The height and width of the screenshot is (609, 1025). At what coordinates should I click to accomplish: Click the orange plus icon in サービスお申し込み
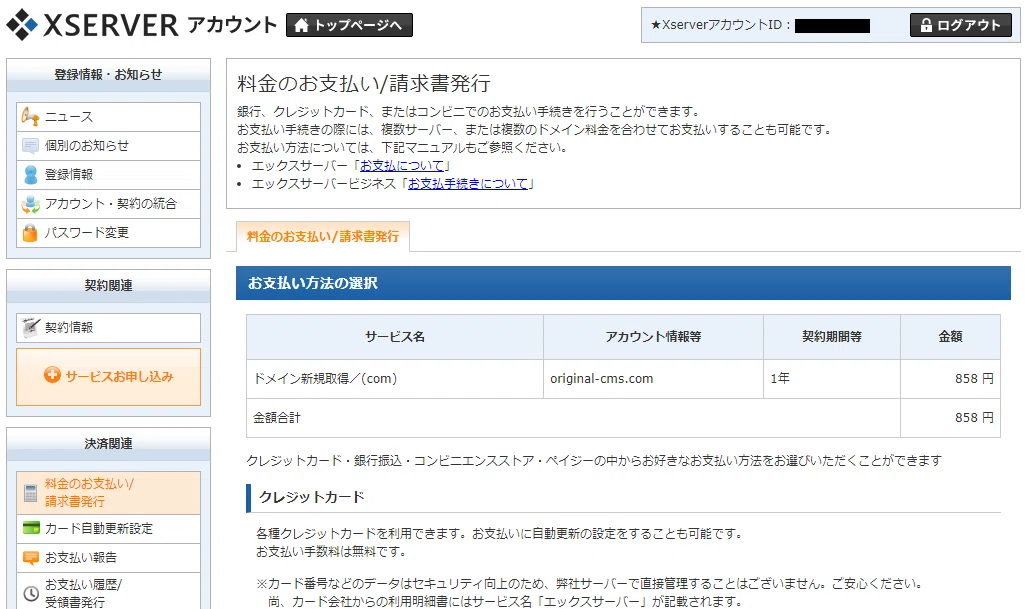point(52,375)
